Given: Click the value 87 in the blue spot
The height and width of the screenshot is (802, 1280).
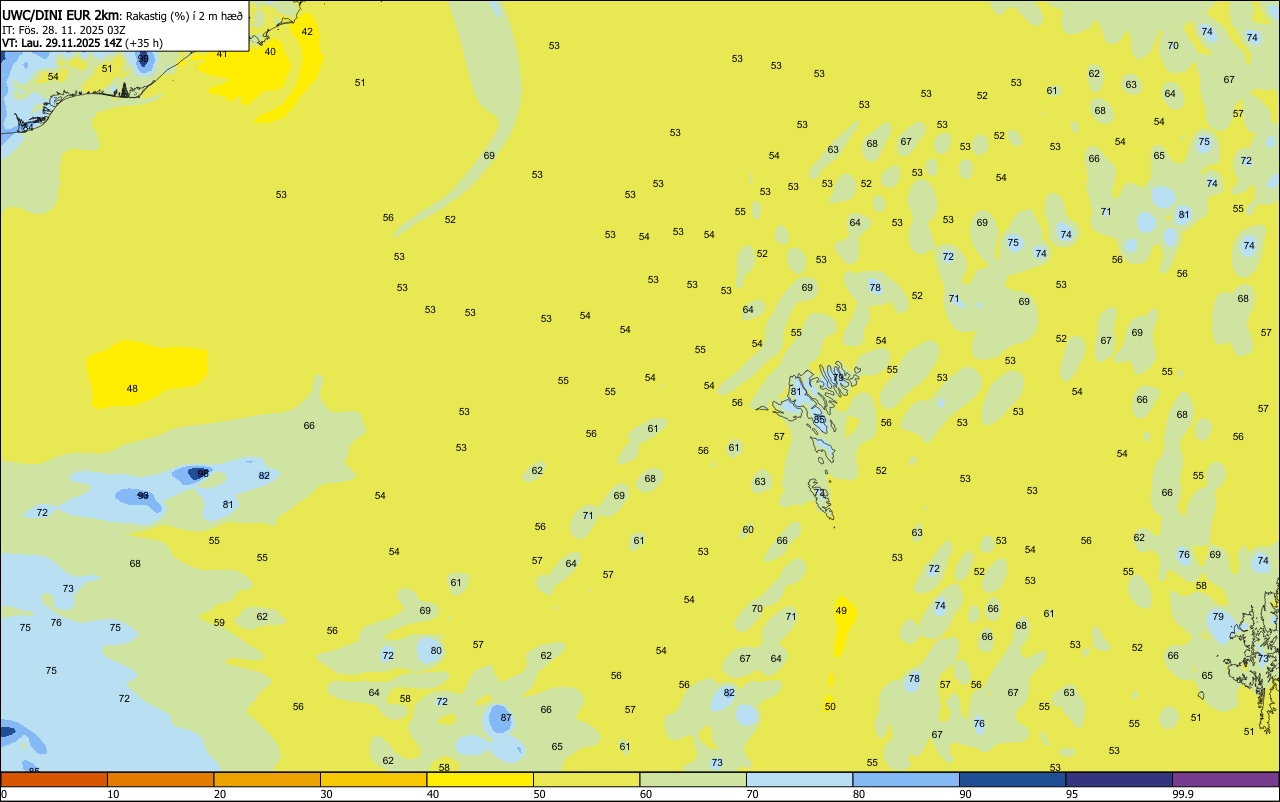Looking at the screenshot, I should (506, 718).
